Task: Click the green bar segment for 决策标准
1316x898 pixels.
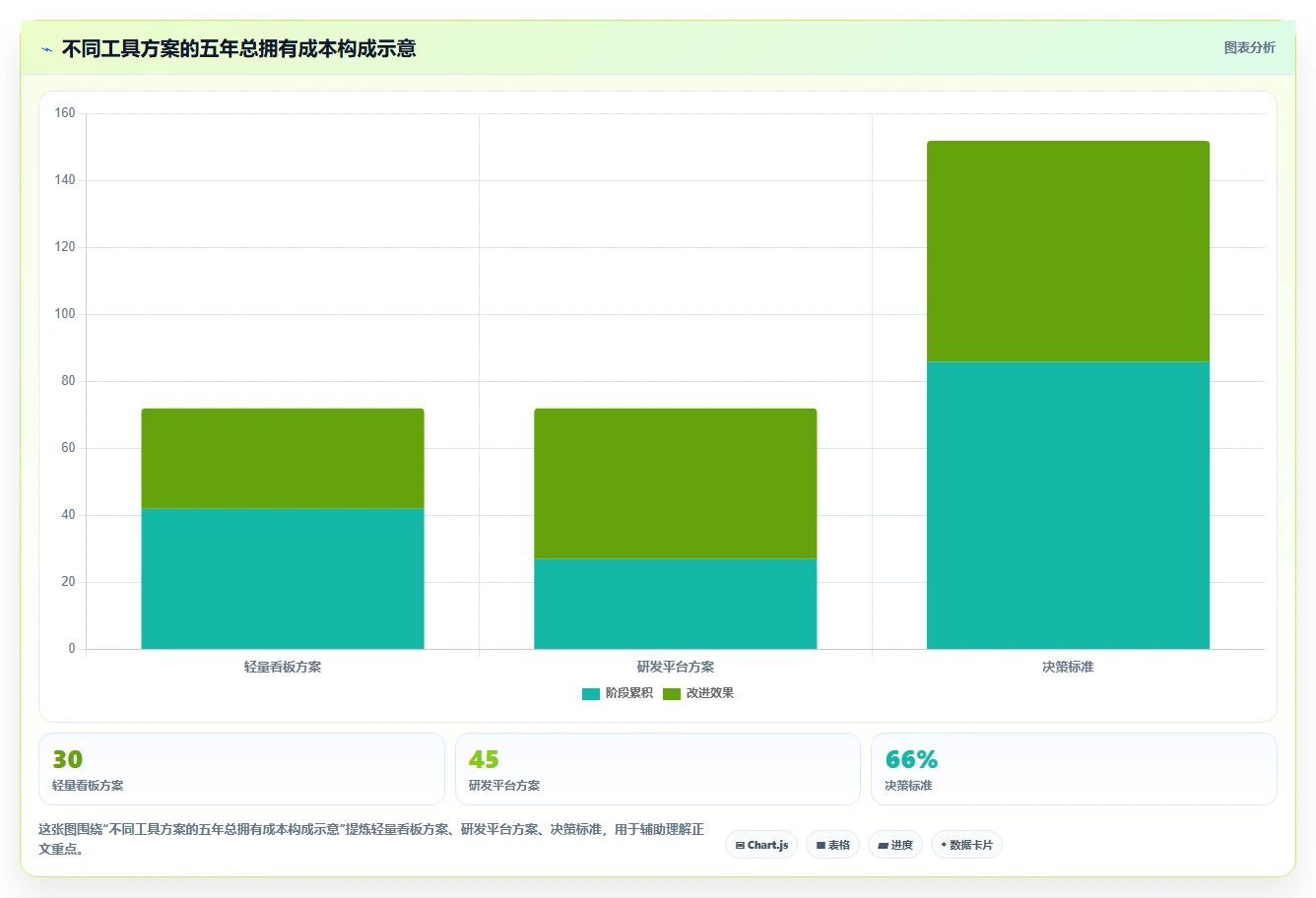Action: pos(1068,251)
